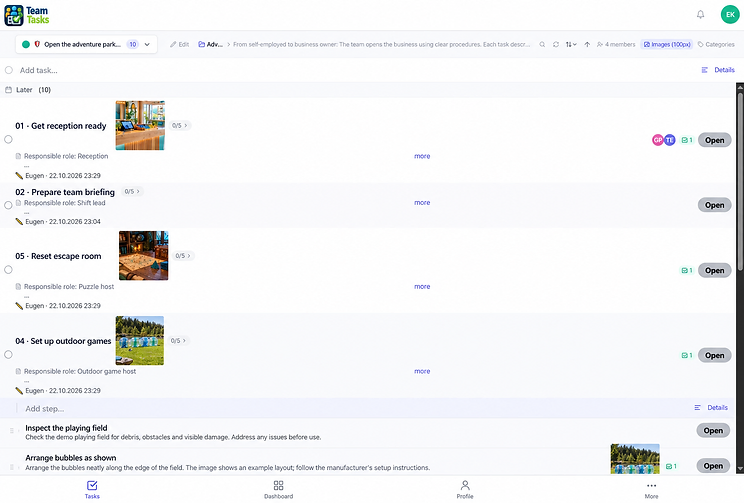Click Open status on Reset escape room

coord(714,270)
